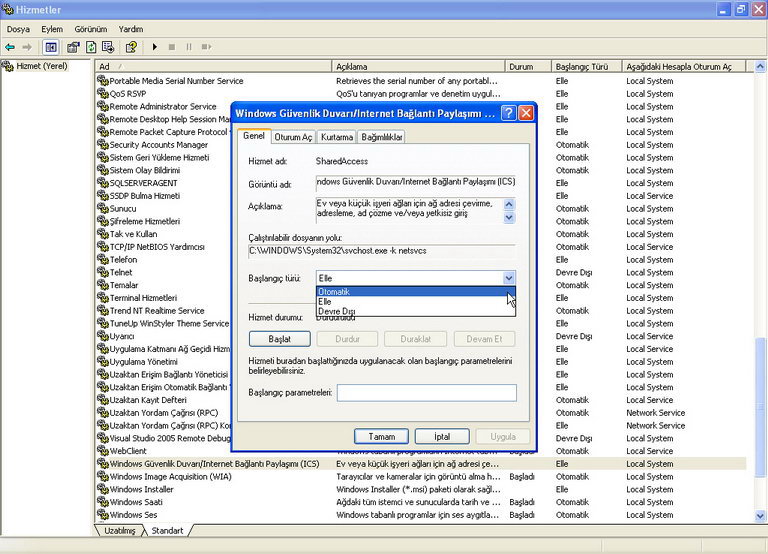Choose Elle in the startup type list
Image resolution: width=768 pixels, height=554 pixels.
click(x=415, y=301)
